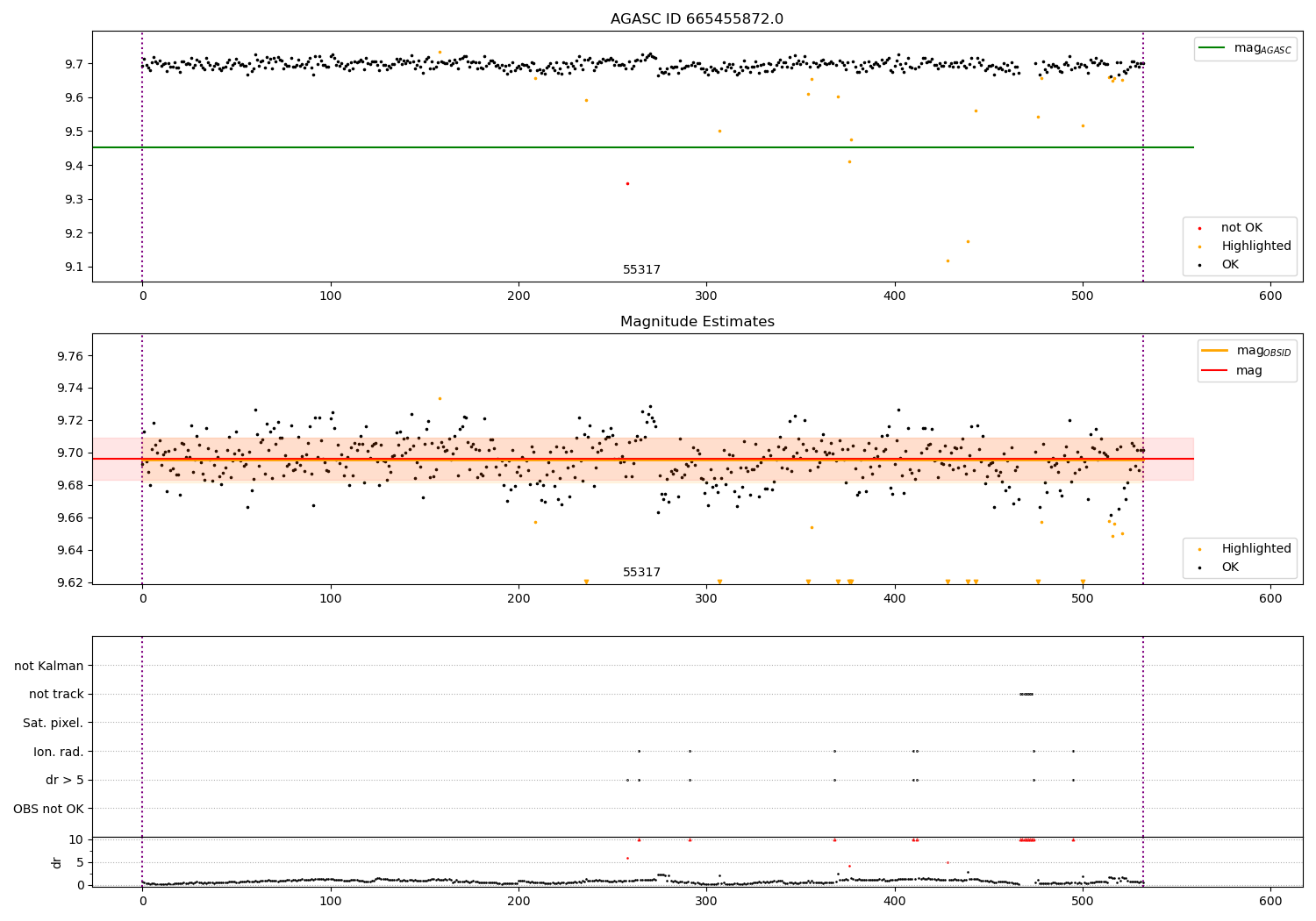Screen dimensions: 1316x921
Task: Click the "100" x-tick of the top plot
Action: [331, 296]
